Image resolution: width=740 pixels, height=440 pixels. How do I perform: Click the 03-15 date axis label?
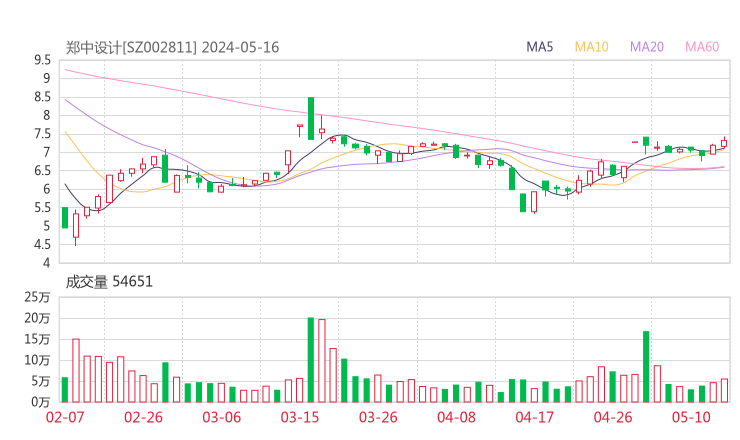click(300, 417)
